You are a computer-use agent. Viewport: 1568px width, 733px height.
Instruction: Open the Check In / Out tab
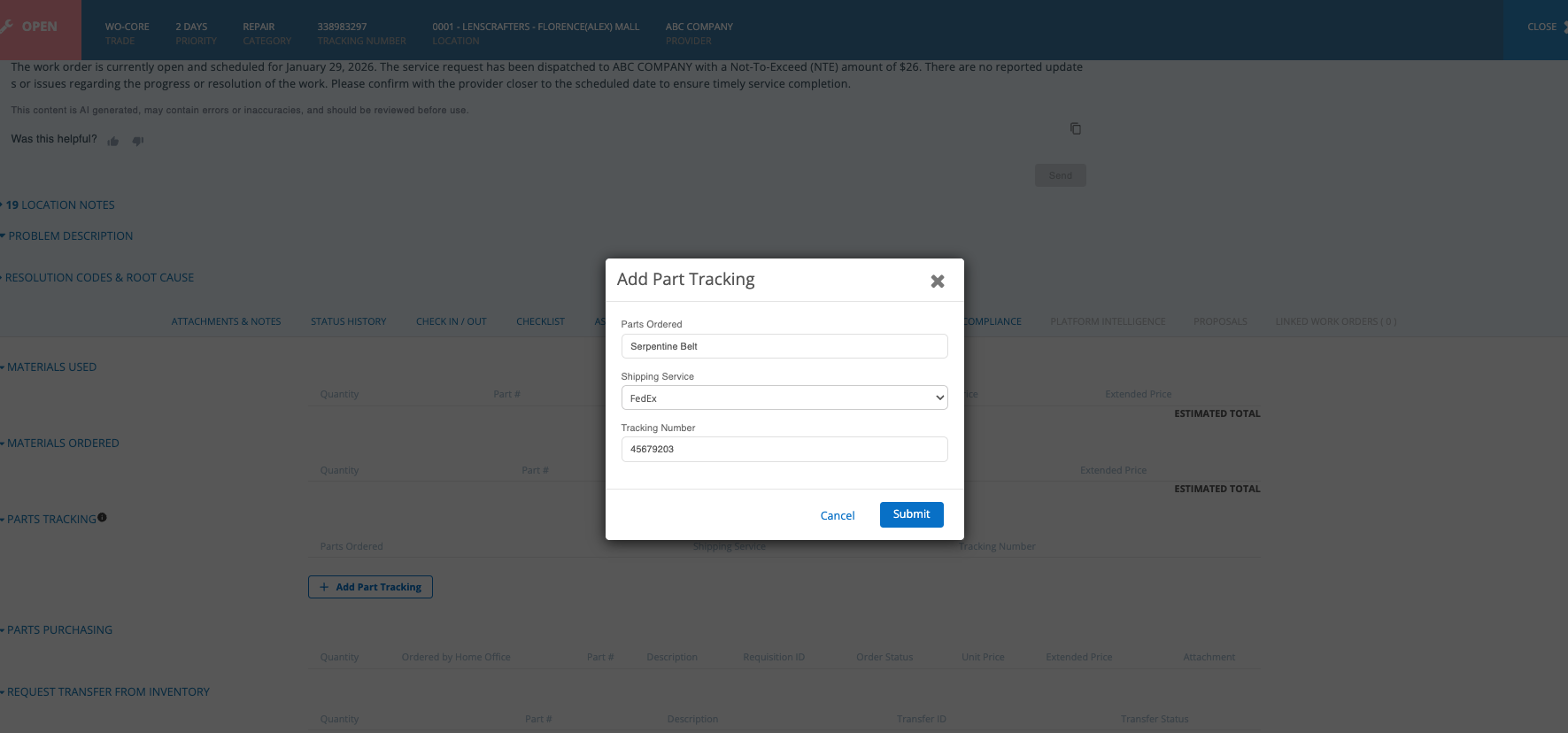tap(451, 321)
